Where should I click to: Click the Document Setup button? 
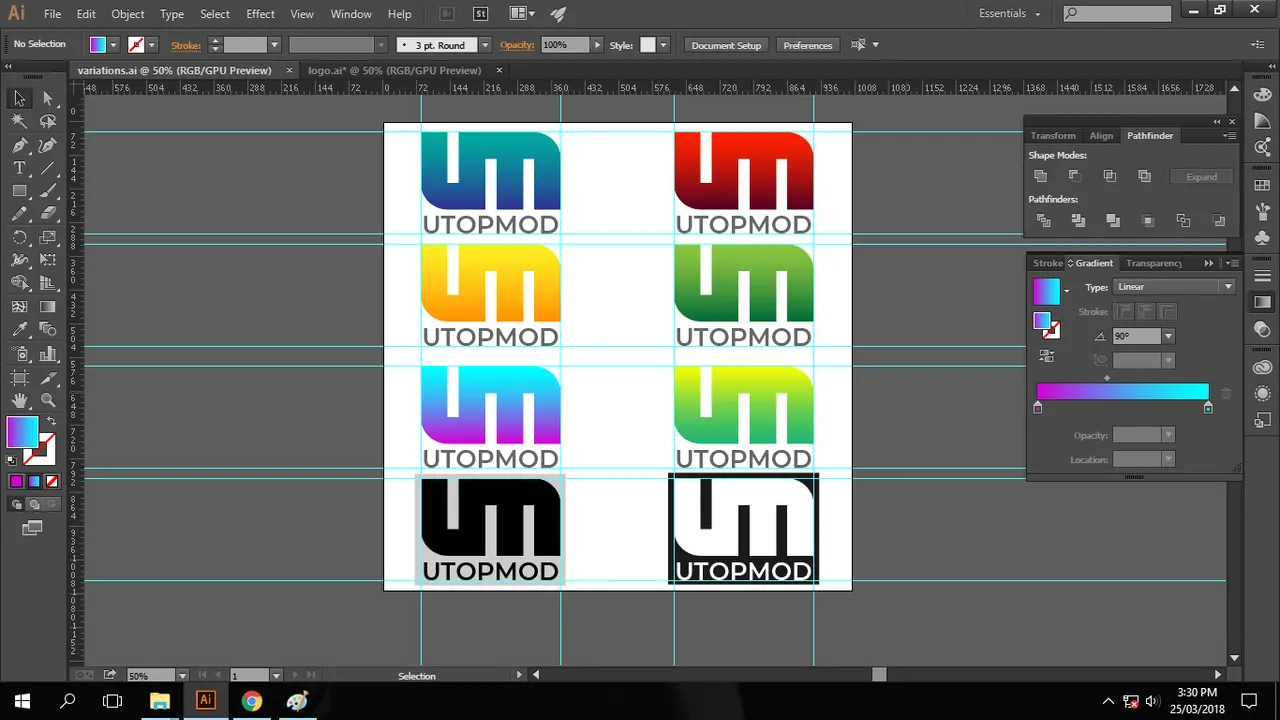point(726,45)
